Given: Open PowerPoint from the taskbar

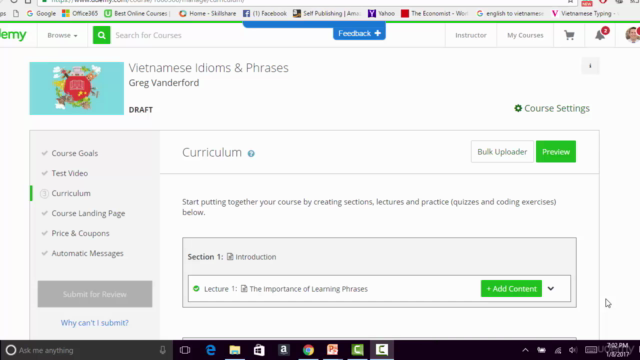Looking at the screenshot, I should coord(333,350).
